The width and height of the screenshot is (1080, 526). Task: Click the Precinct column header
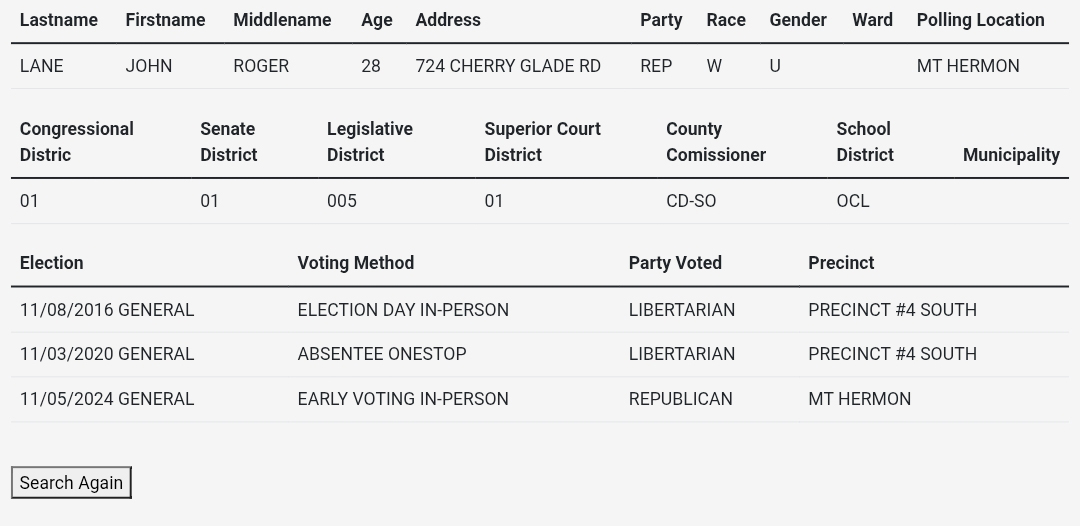pos(841,263)
